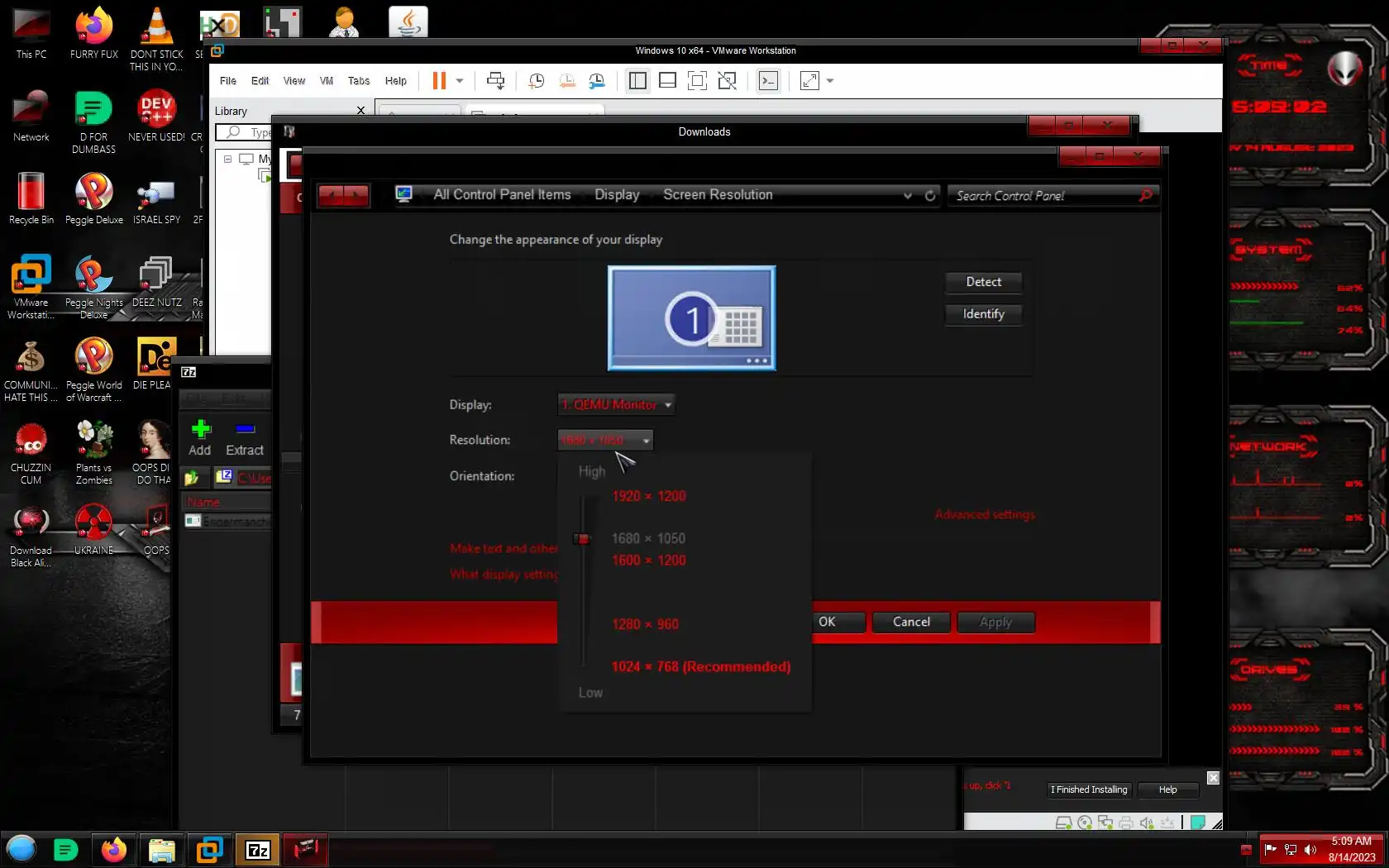Focus the Search Control Panel field
The width and height of the screenshot is (1389, 868).
(x=1046, y=196)
